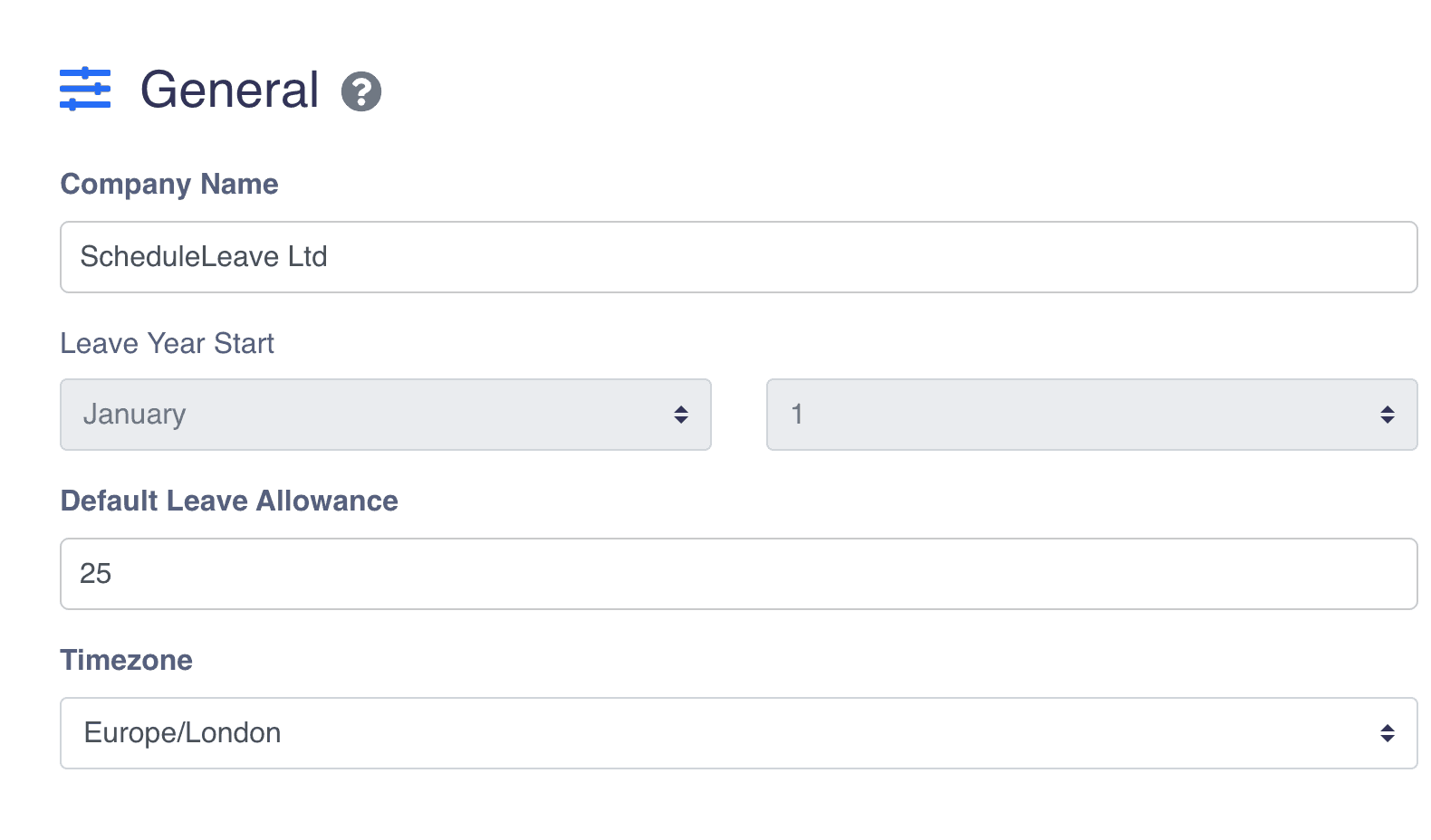Screen dimensions: 1431x840
Task: Click the up-down arrows on Timezone selector
Action: pos(1387,733)
